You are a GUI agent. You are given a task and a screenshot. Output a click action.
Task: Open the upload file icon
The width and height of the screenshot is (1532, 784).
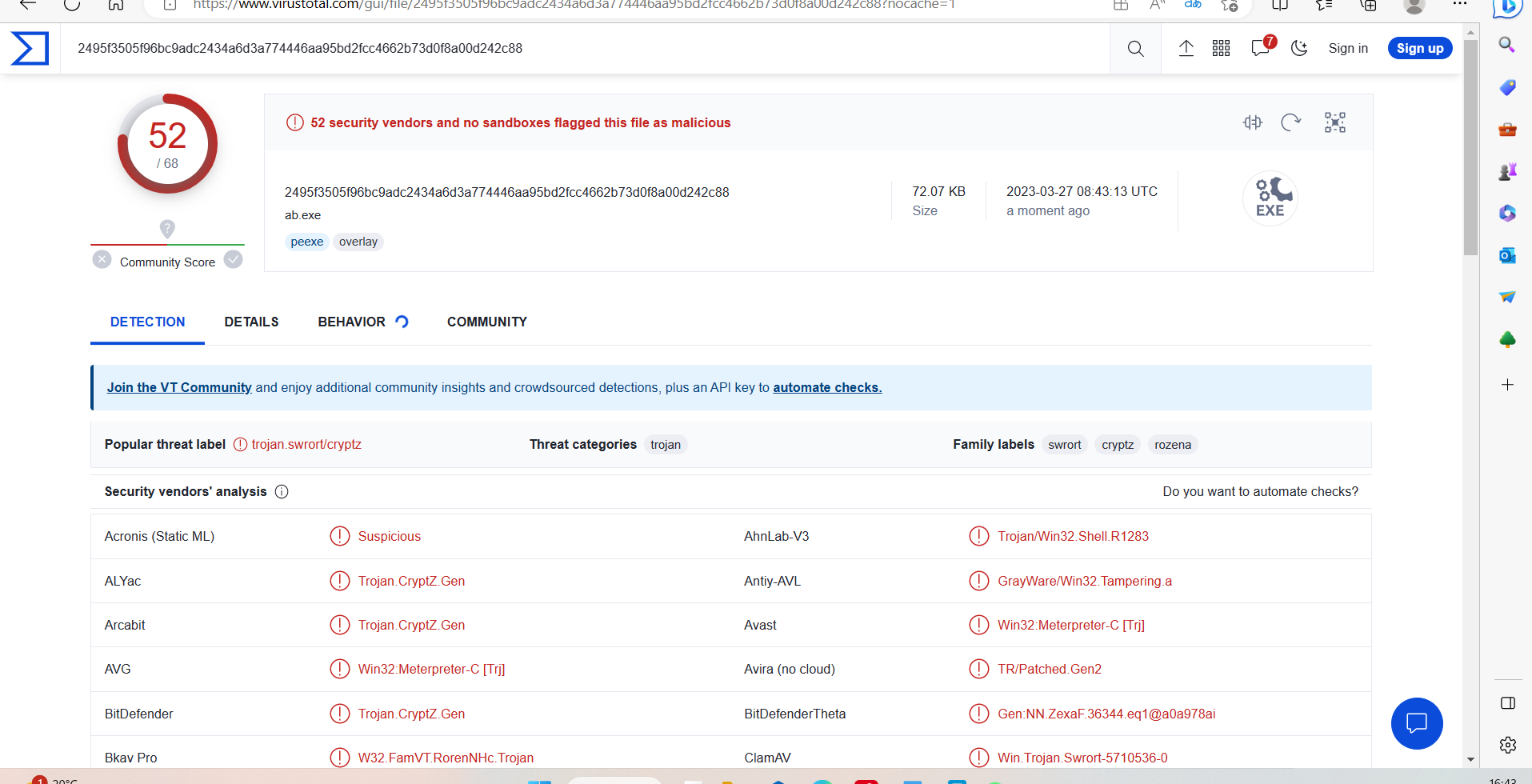[1186, 49]
